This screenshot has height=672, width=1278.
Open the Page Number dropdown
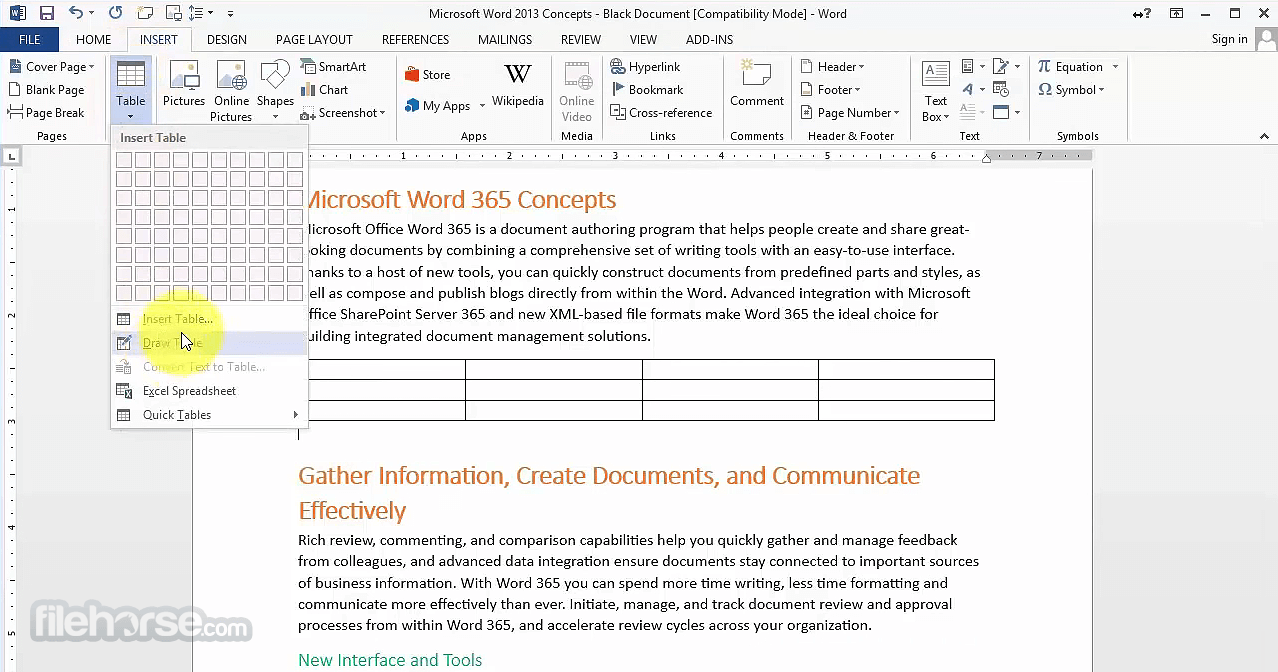[850, 113]
